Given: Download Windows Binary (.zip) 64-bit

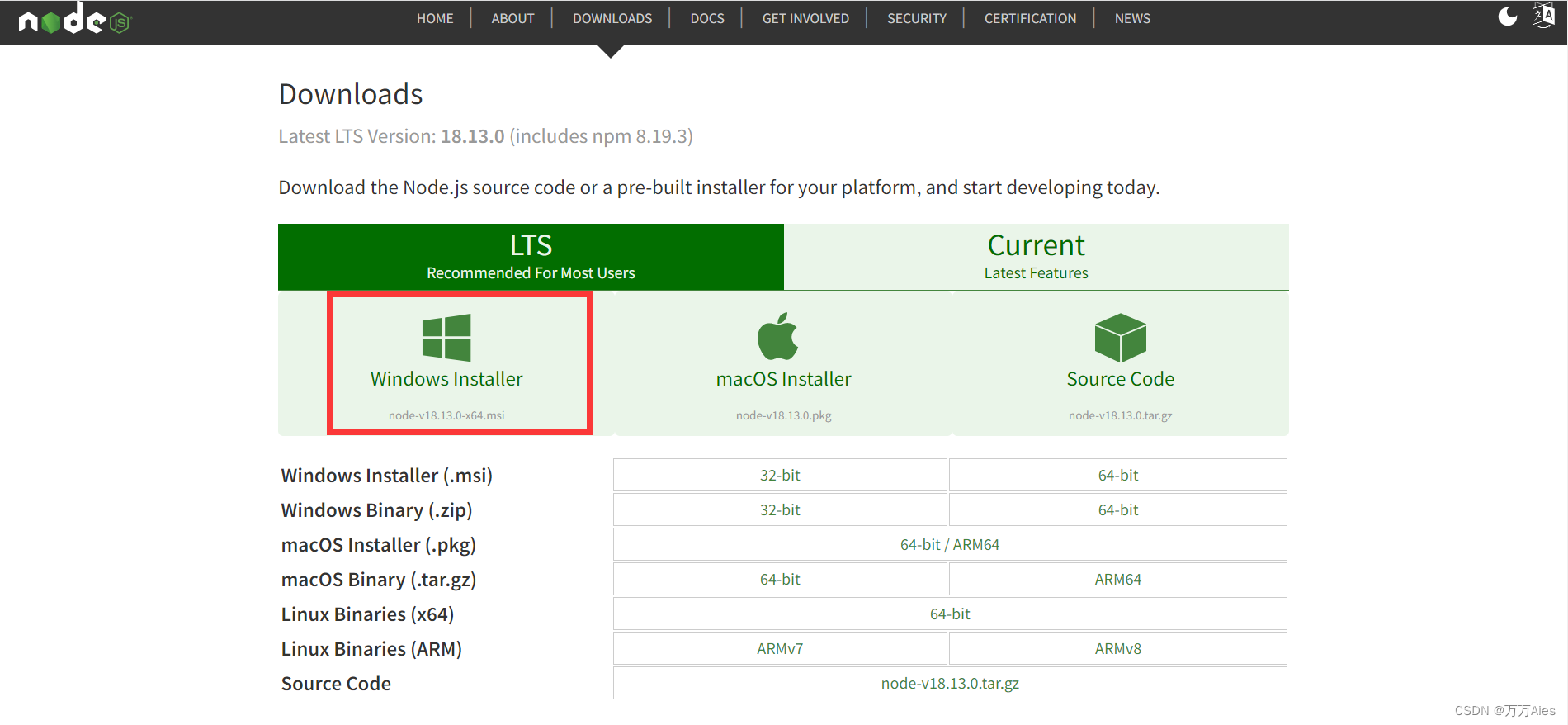Looking at the screenshot, I should pyautogui.click(x=1118, y=509).
